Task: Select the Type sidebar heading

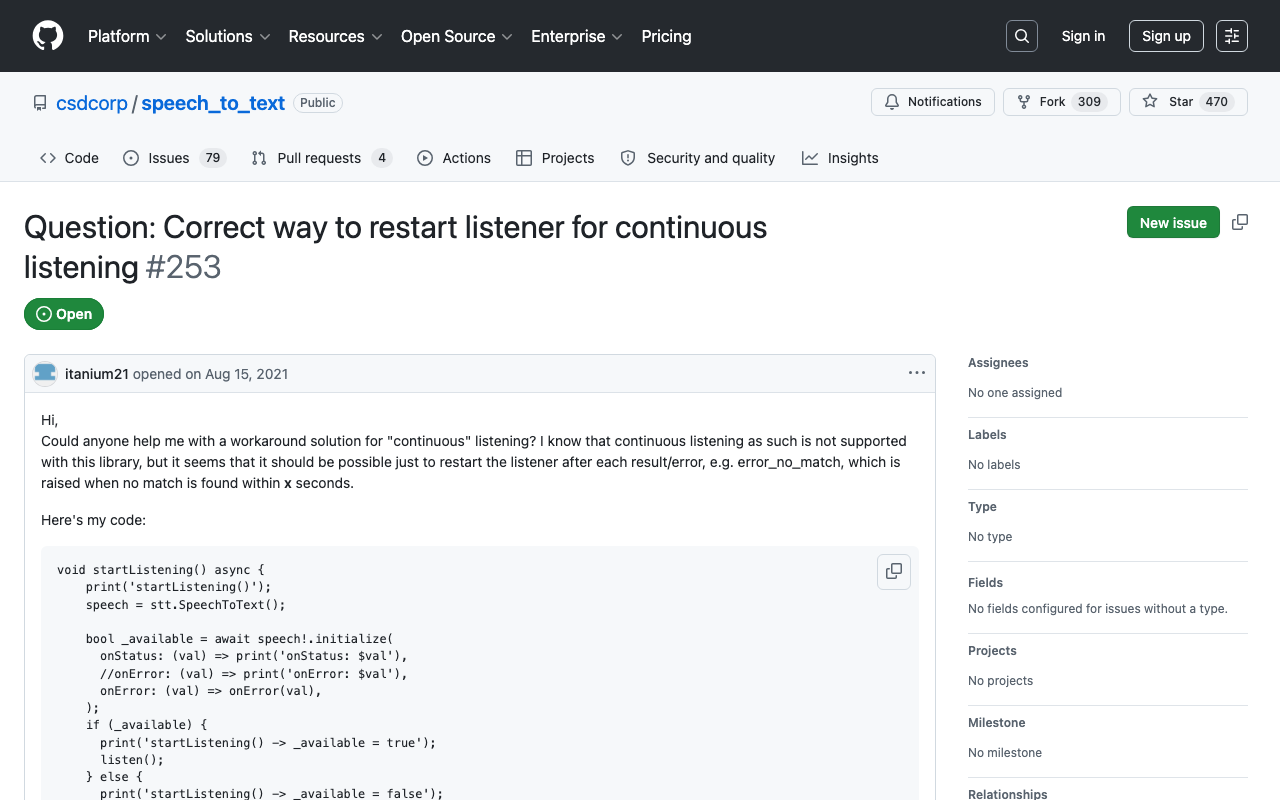Action: coord(983,507)
